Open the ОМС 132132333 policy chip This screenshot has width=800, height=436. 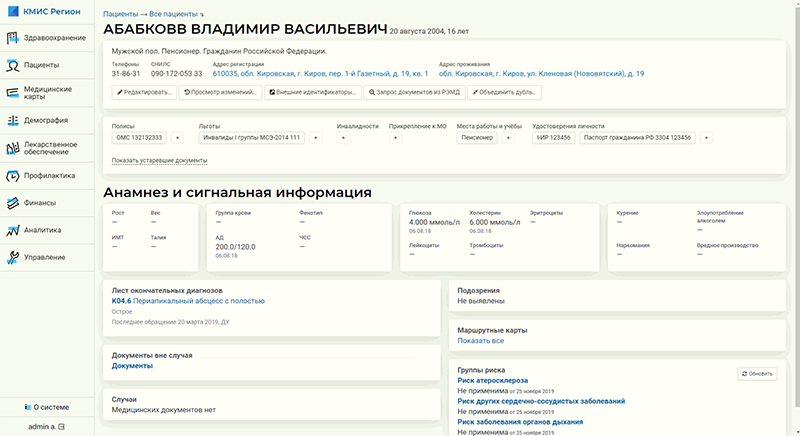[139, 138]
